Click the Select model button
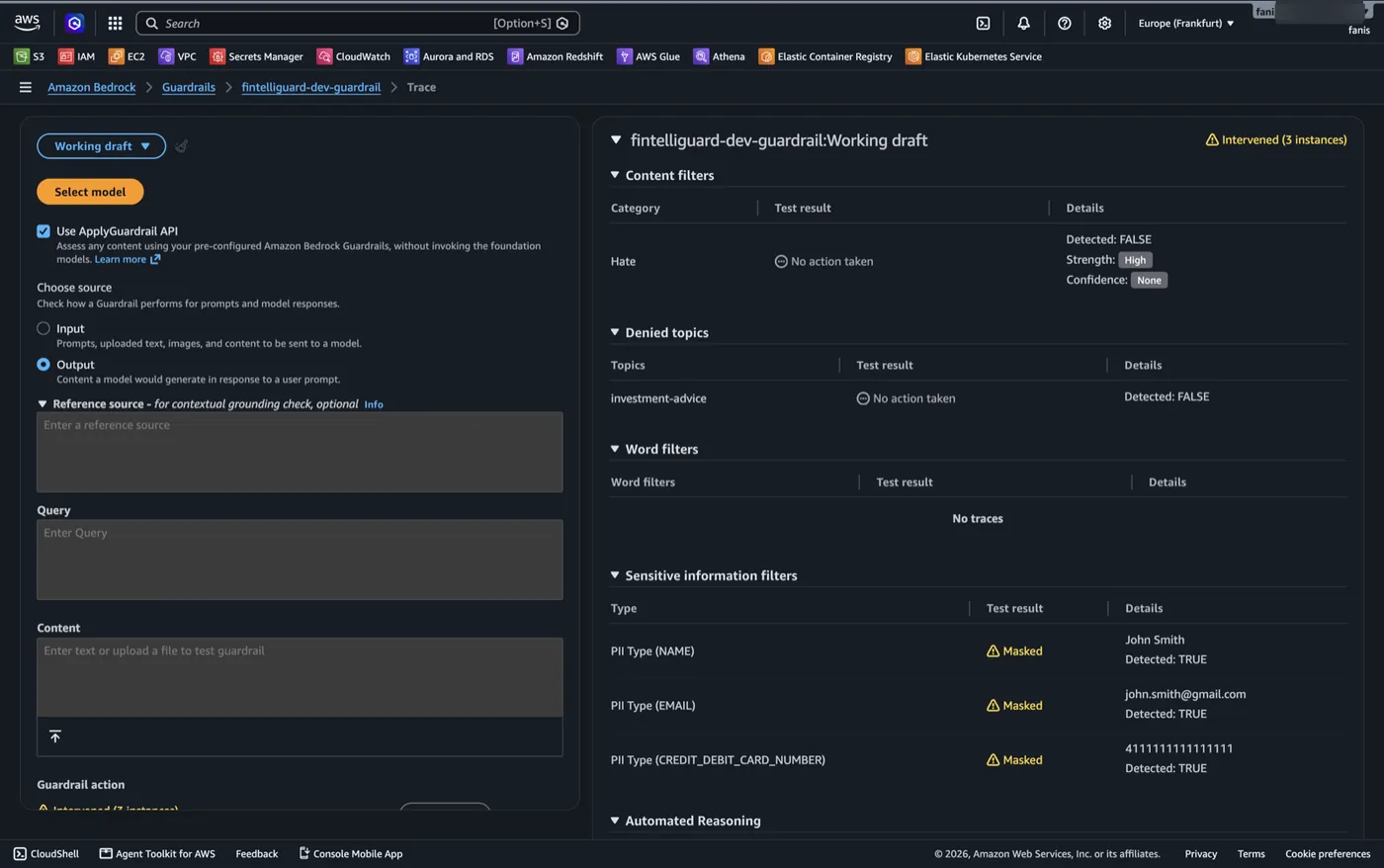Viewport: 1384px width, 868px height. pos(90,192)
